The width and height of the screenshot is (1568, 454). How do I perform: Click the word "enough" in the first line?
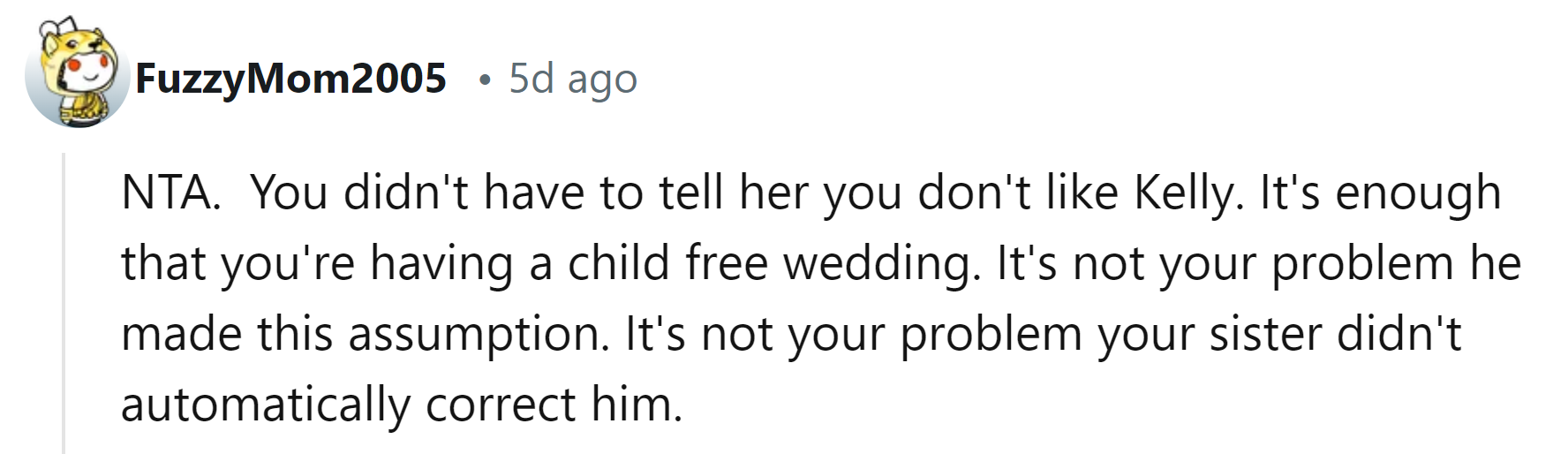1418,193
